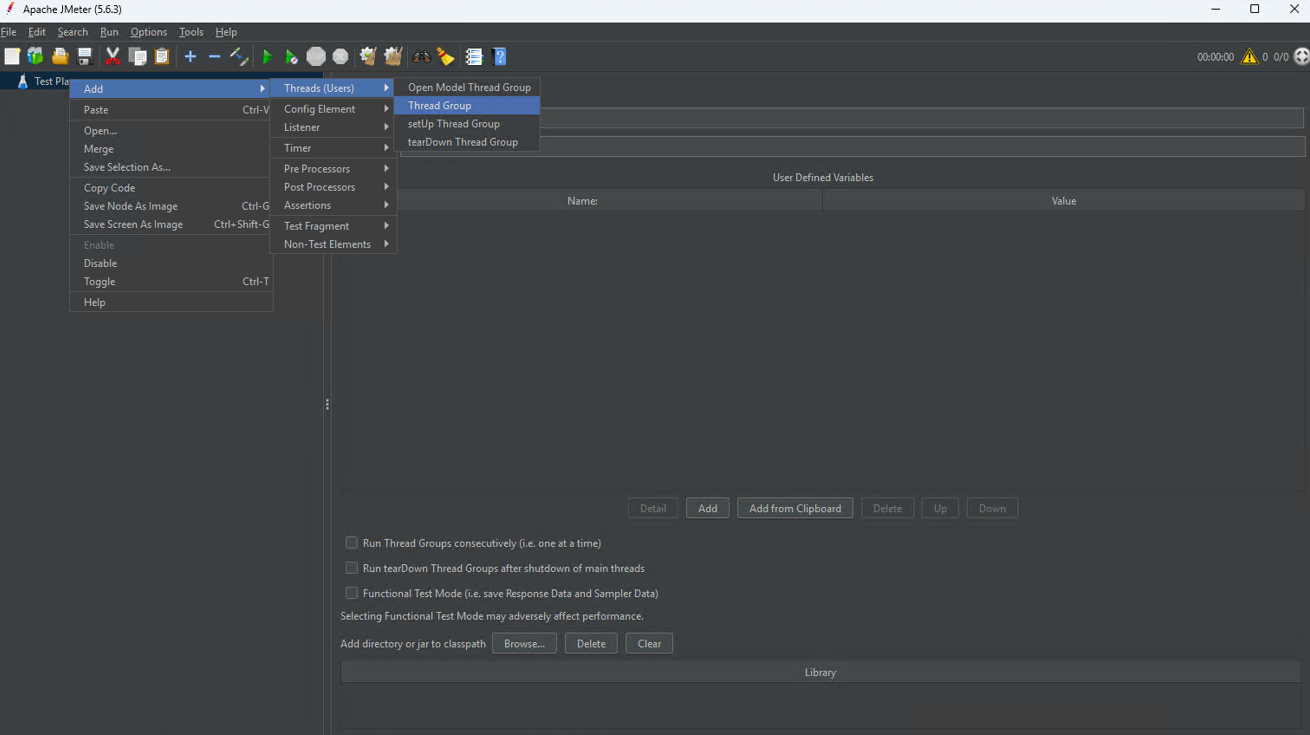Image resolution: width=1310 pixels, height=735 pixels.
Task: Expand the Post Processors submenu
Action: [334, 187]
